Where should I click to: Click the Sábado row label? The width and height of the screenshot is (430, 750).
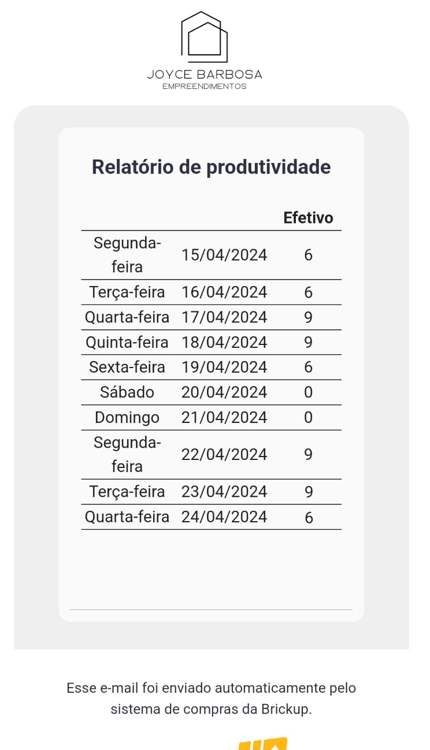point(127,392)
